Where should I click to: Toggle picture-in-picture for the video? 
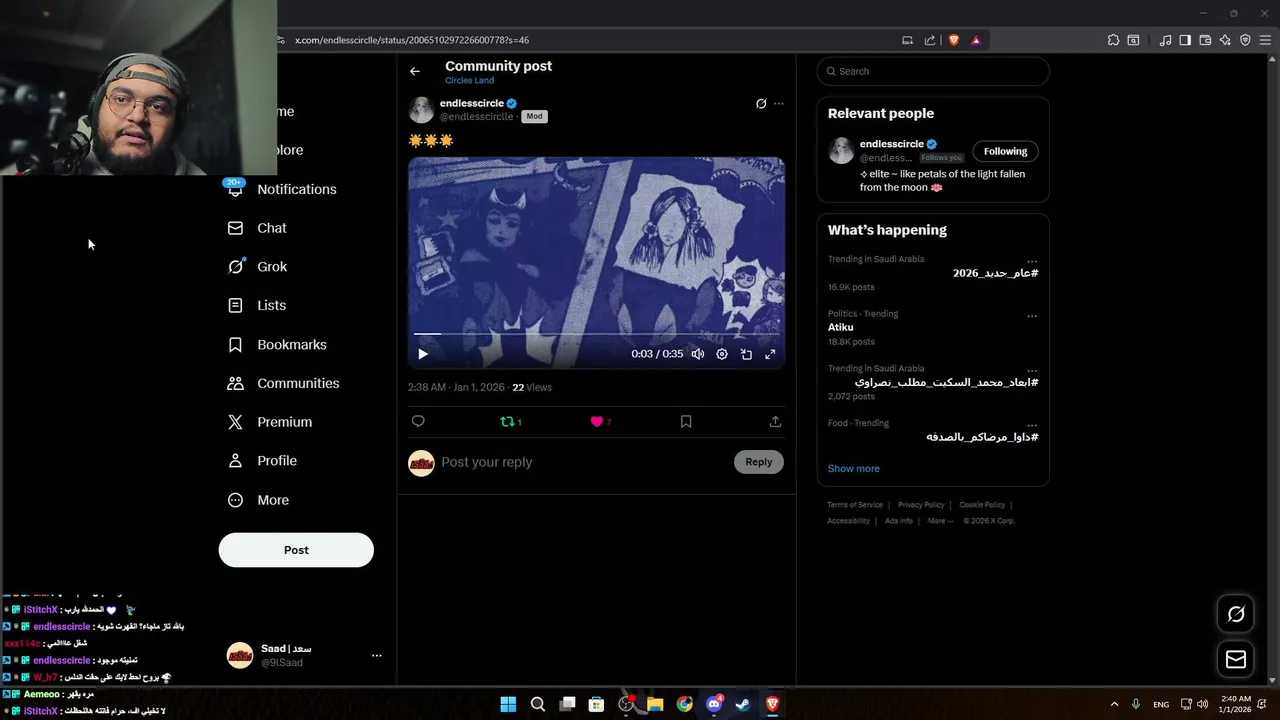(746, 354)
